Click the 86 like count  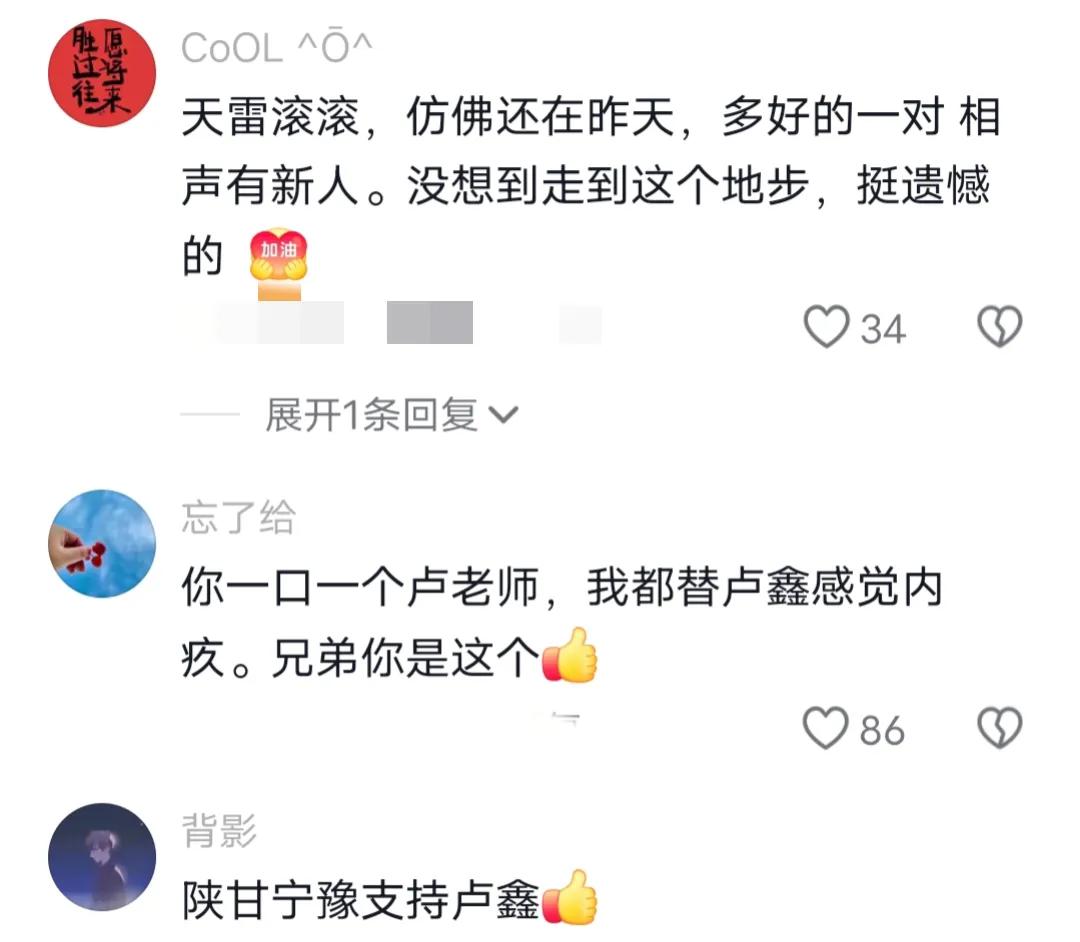(x=882, y=731)
